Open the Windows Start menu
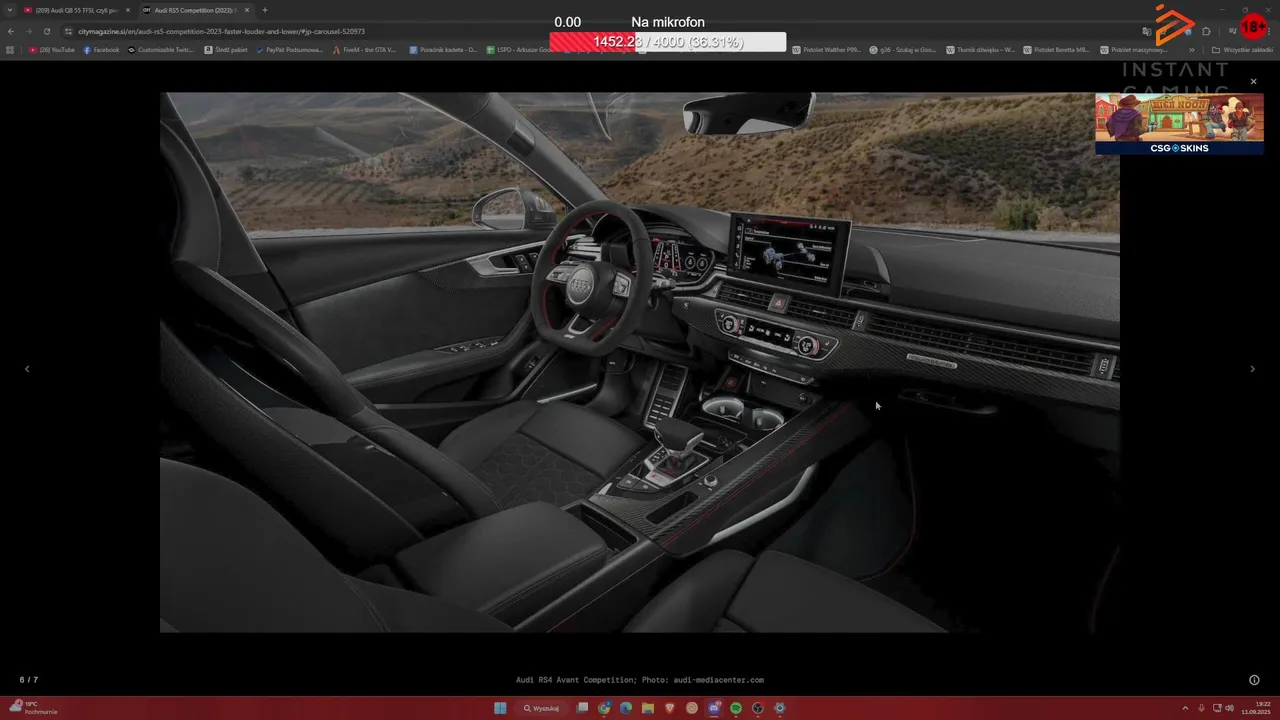The height and width of the screenshot is (720, 1280). (x=500, y=708)
